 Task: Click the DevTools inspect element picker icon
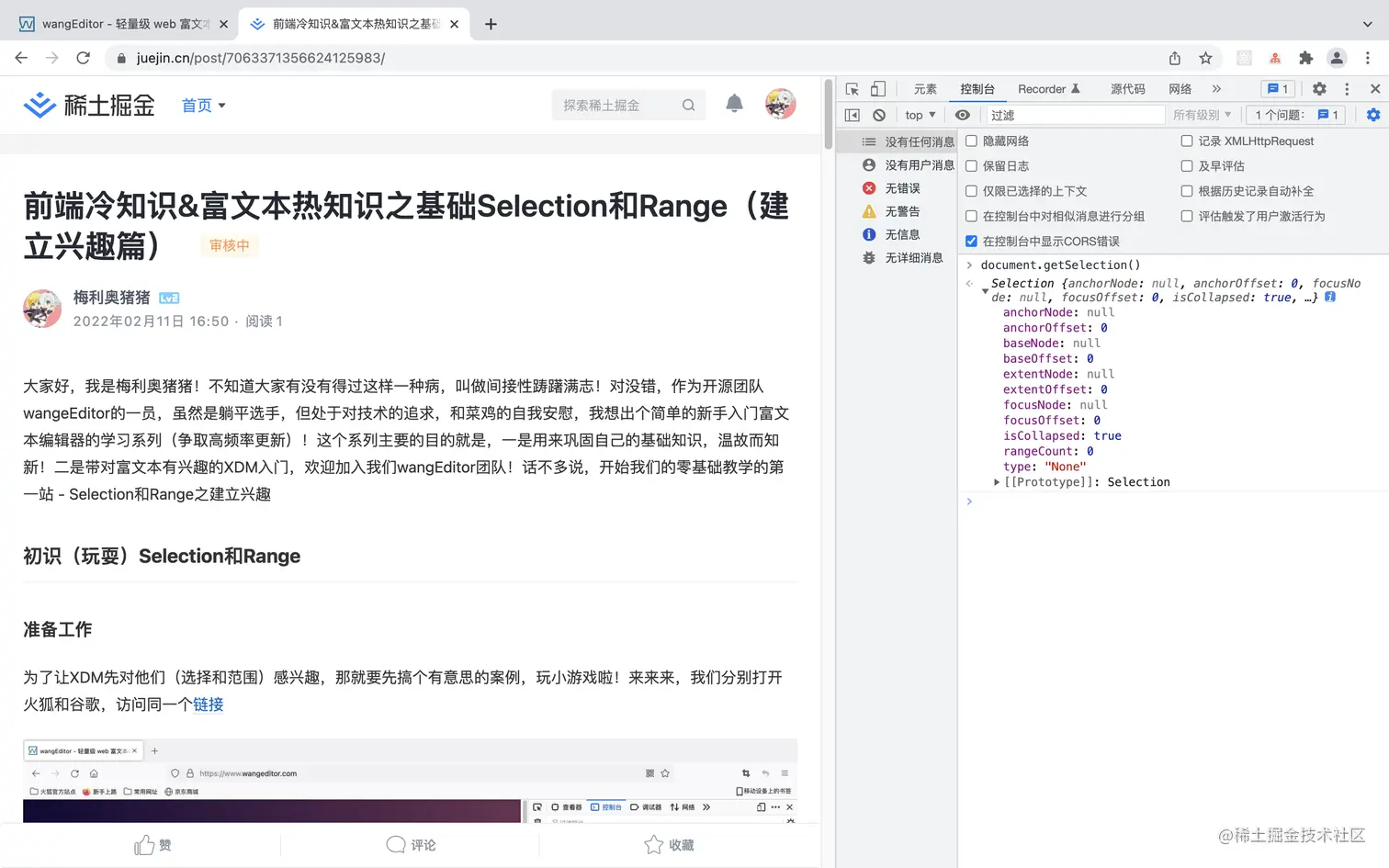[853, 89]
